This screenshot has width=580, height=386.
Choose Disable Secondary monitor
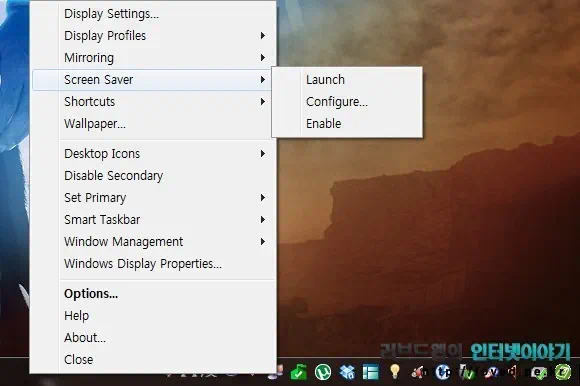click(153, 176)
